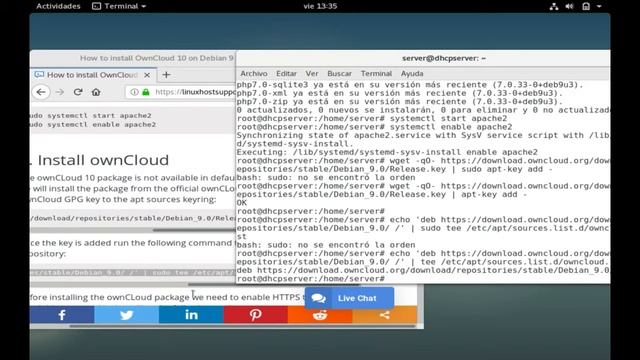The image size is (640, 360).
Task: Click 'Synchronizing state of apache2.service' terminal line
Action: pyautogui.click(x=423, y=136)
